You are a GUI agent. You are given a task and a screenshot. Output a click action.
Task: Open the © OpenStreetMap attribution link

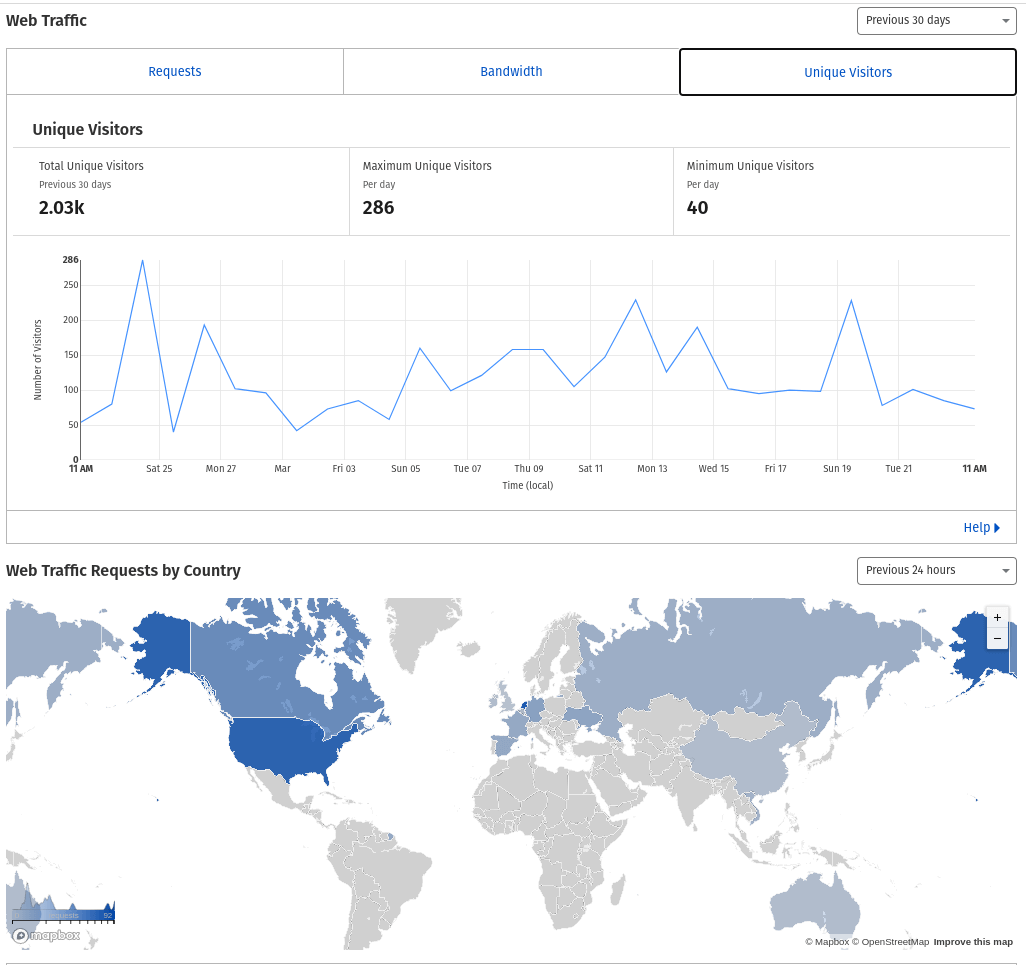pyautogui.click(x=890, y=942)
